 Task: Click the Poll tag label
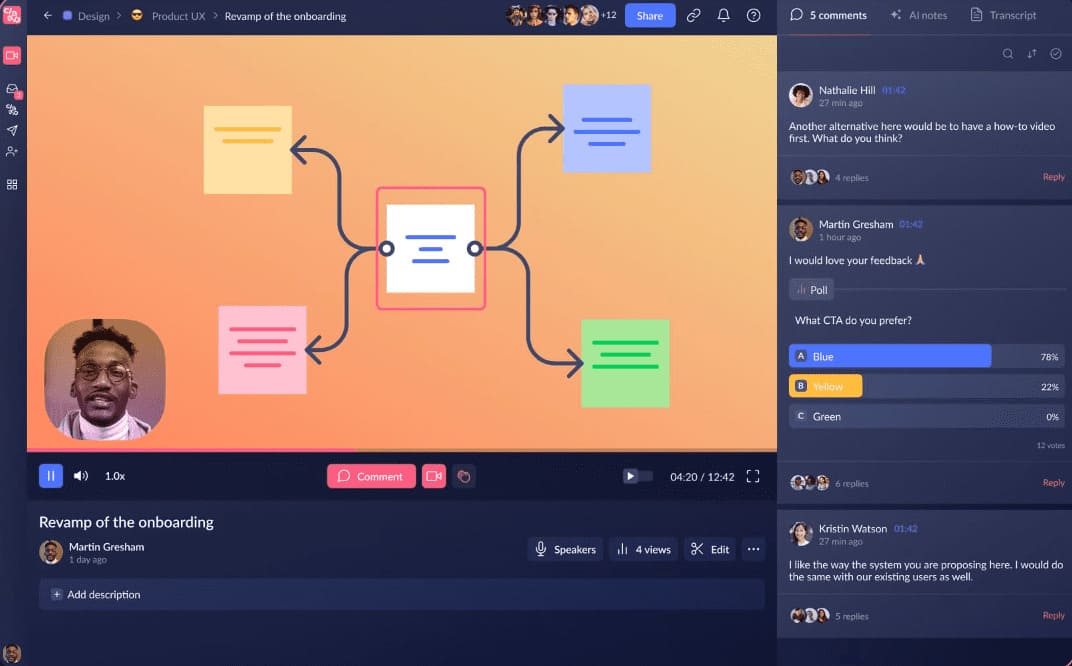(x=812, y=290)
